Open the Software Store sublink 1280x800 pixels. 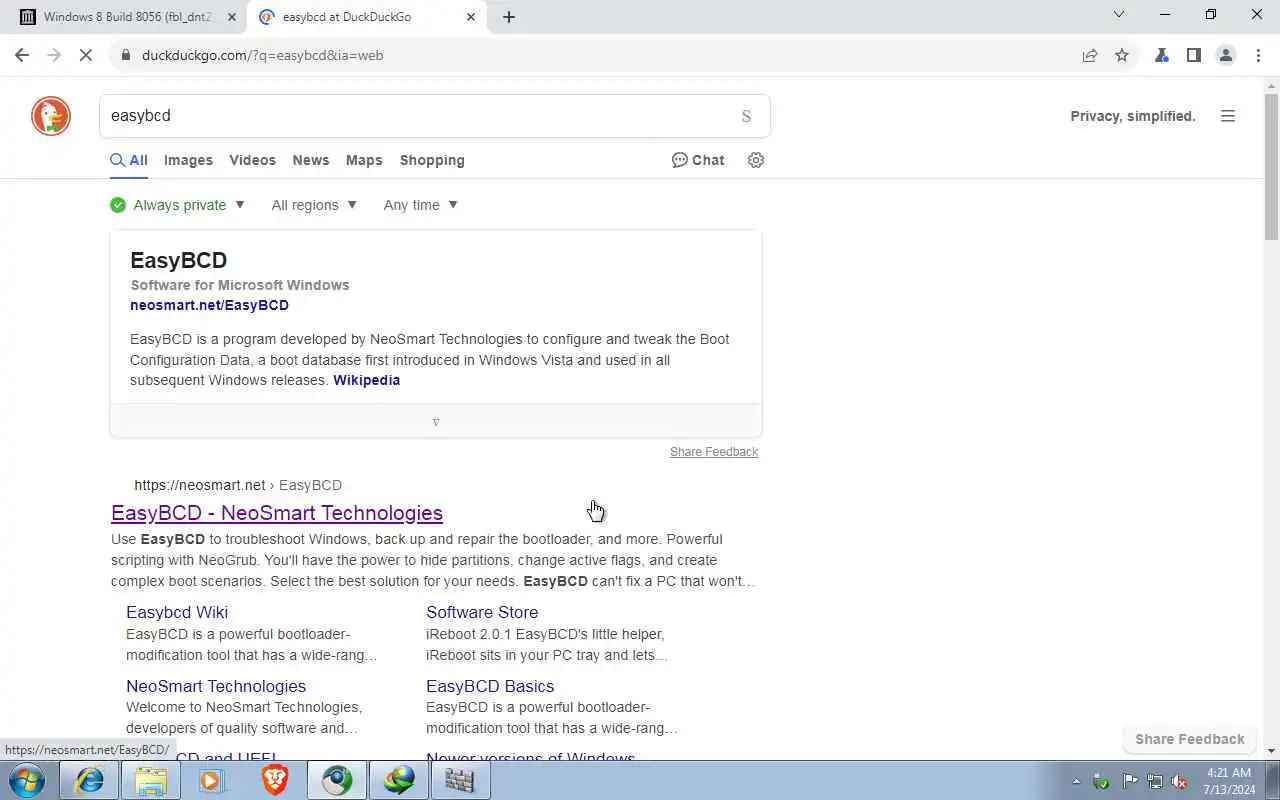tap(482, 612)
